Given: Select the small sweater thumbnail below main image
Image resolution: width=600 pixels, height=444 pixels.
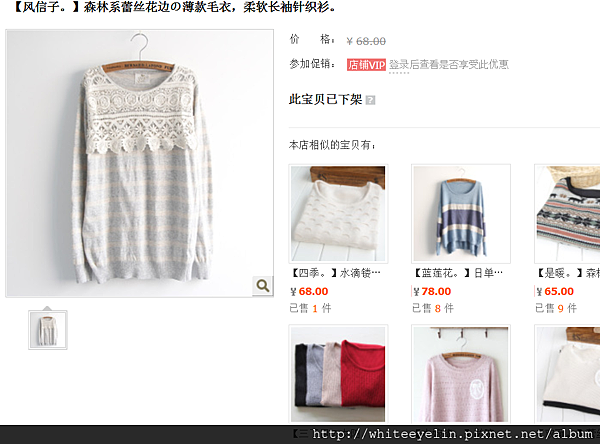Looking at the screenshot, I should coord(48,330).
